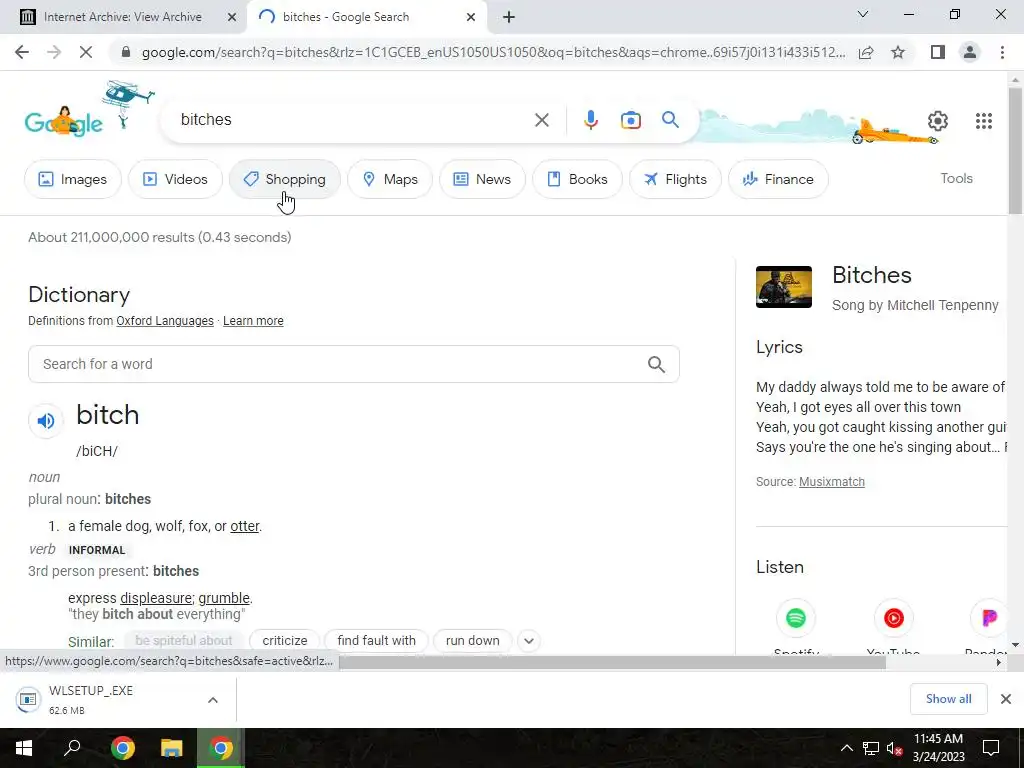Screen dimensions: 1024x768
Task: Open File Explorer from taskbar
Action: point(171,748)
